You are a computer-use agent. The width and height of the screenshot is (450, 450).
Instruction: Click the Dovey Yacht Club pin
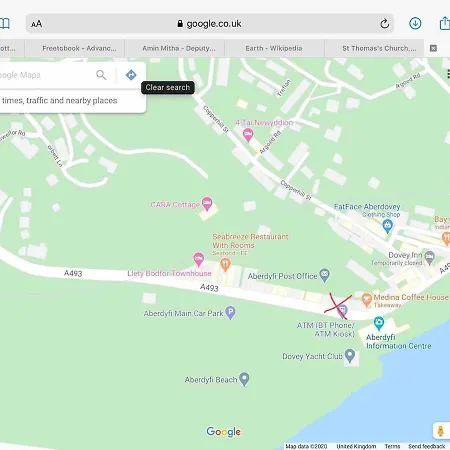pos(350,355)
